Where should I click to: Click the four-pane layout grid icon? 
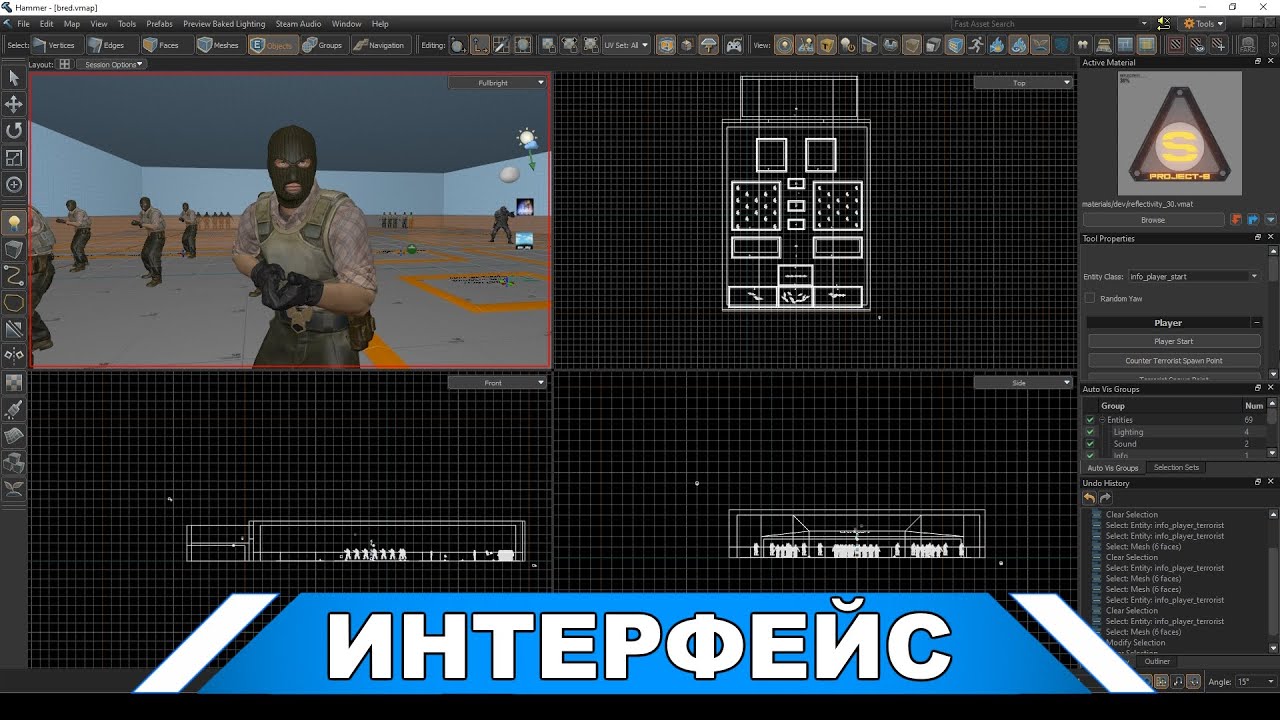[x=65, y=64]
